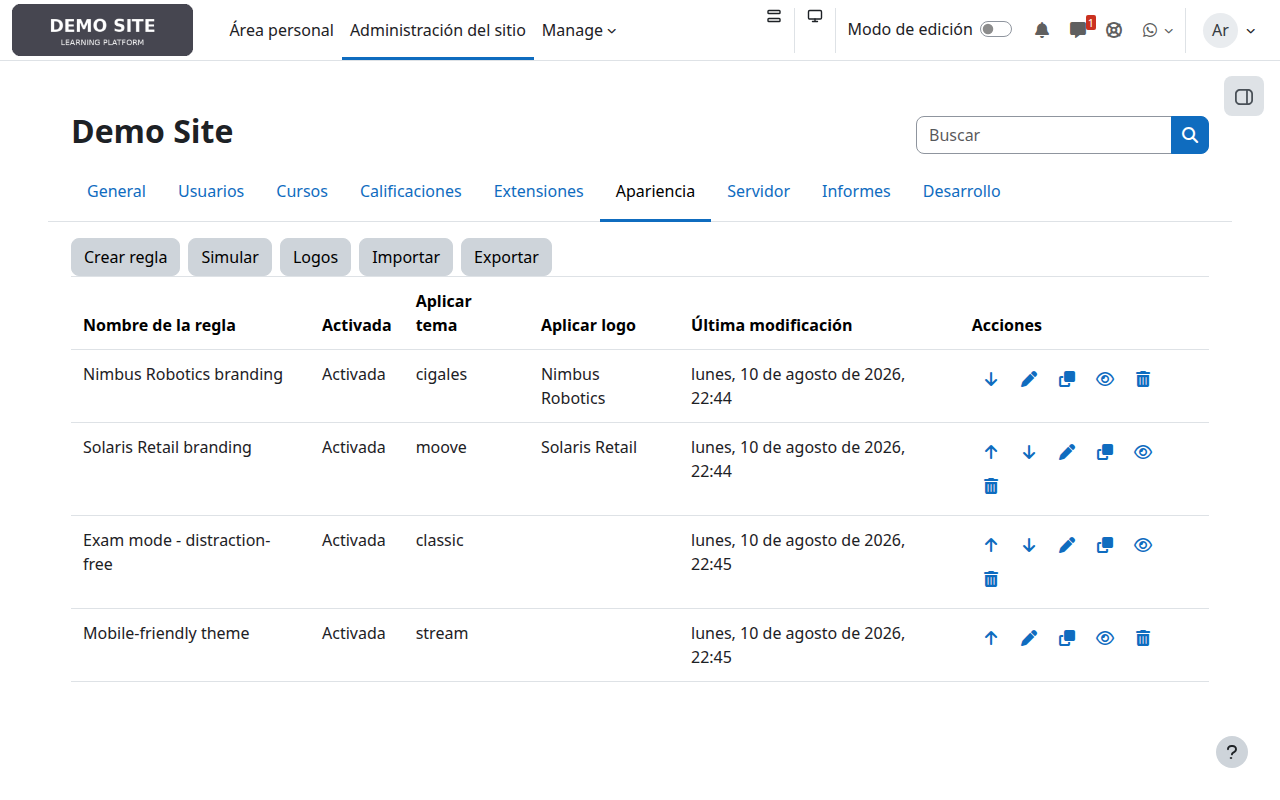
Task: Focus the Buscar search field
Action: [x=1043, y=135]
